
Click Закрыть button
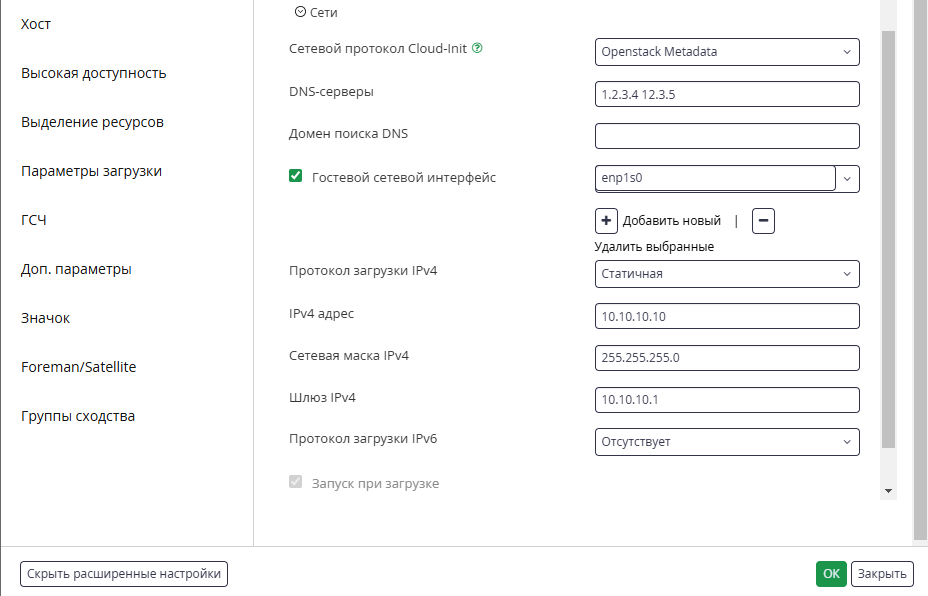coord(882,574)
